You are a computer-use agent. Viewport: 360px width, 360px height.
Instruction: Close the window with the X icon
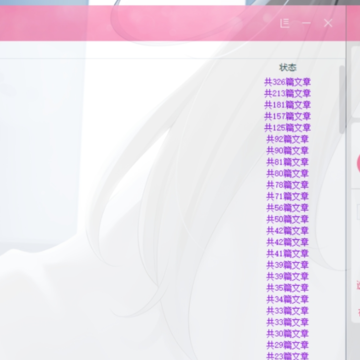point(328,23)
